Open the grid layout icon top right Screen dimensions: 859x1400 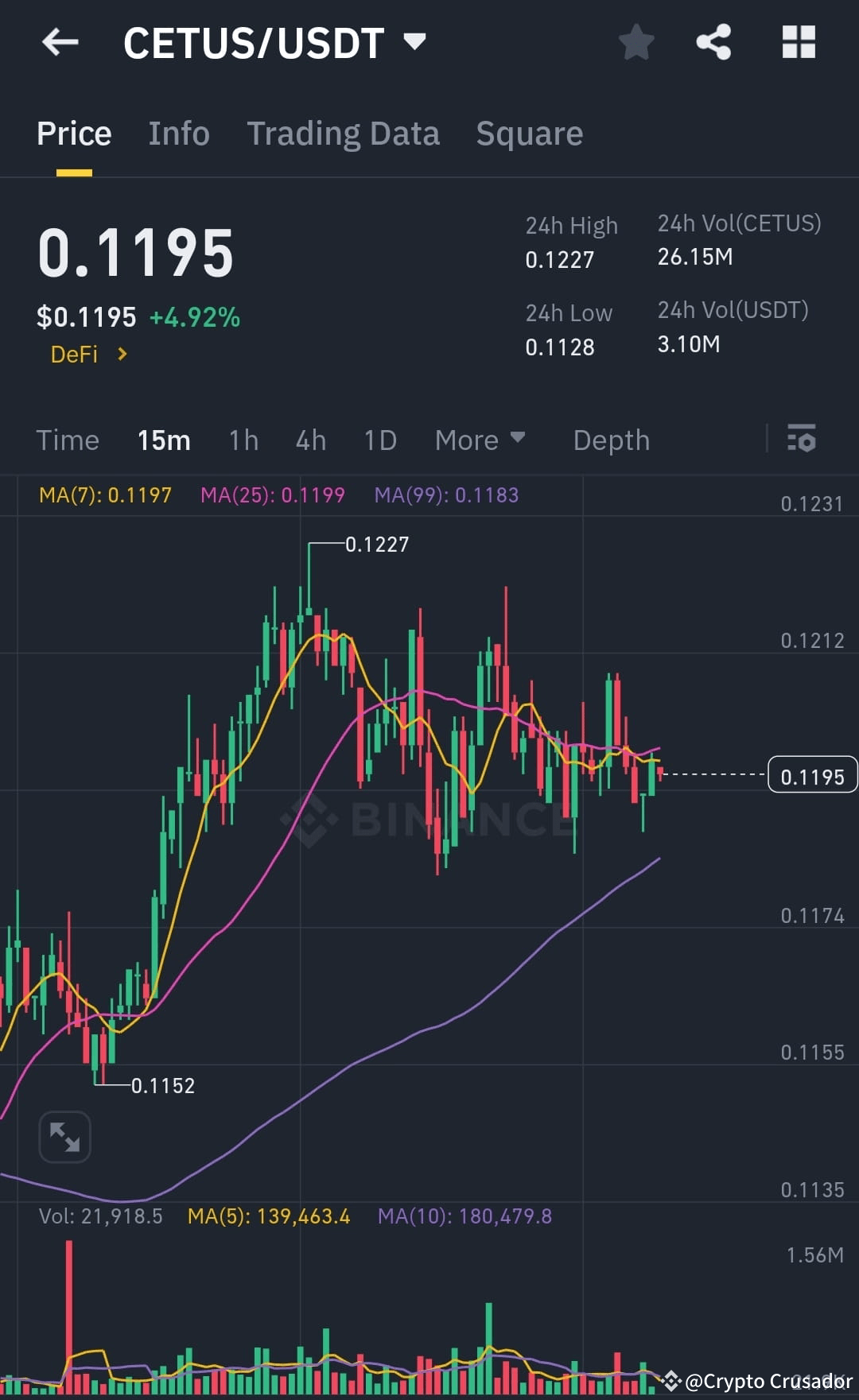[x=799, y=43]
